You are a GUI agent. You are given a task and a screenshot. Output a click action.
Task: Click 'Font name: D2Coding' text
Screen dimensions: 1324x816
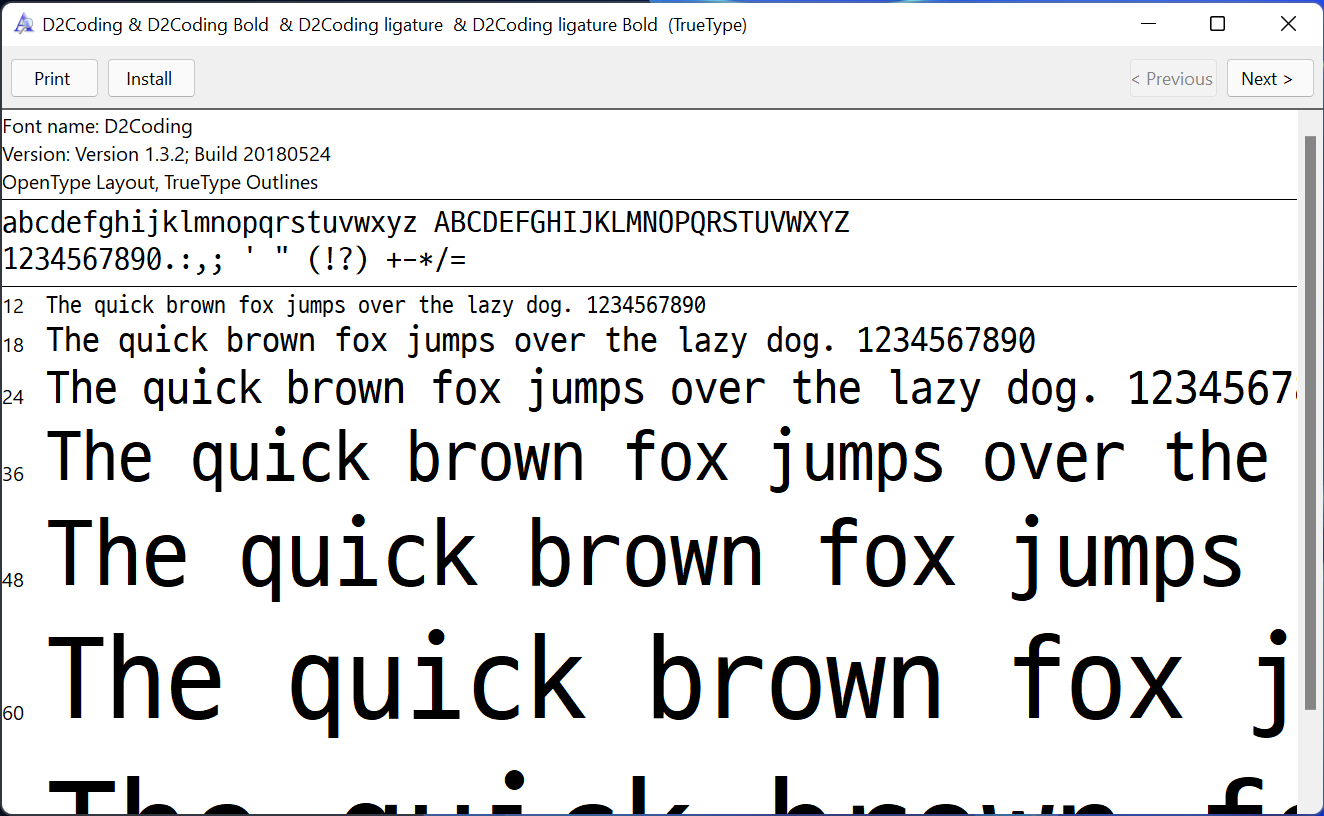click(98, 127)
